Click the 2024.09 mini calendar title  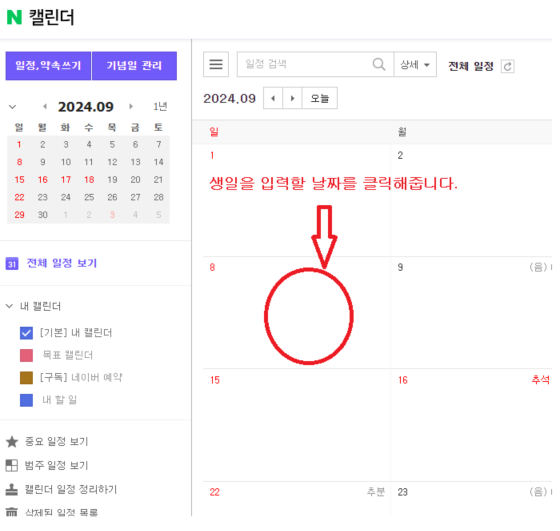[x=86, y=107]
